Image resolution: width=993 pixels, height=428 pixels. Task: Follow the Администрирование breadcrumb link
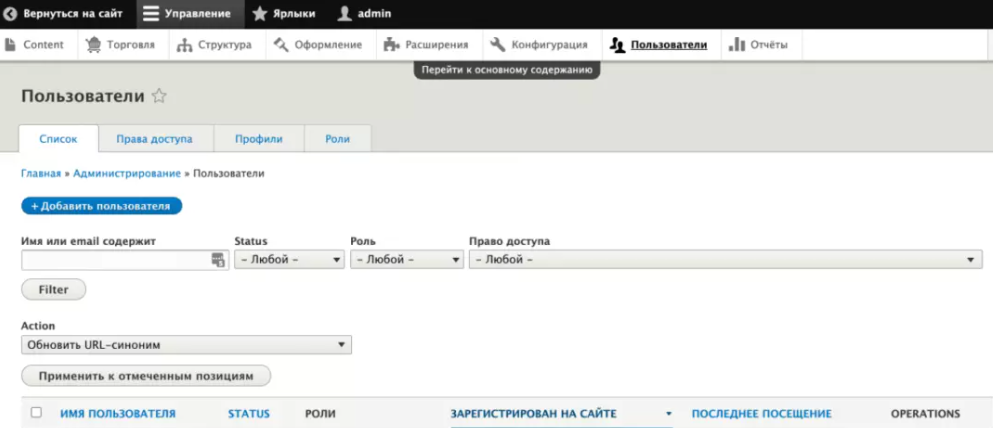tap(127, 173)
